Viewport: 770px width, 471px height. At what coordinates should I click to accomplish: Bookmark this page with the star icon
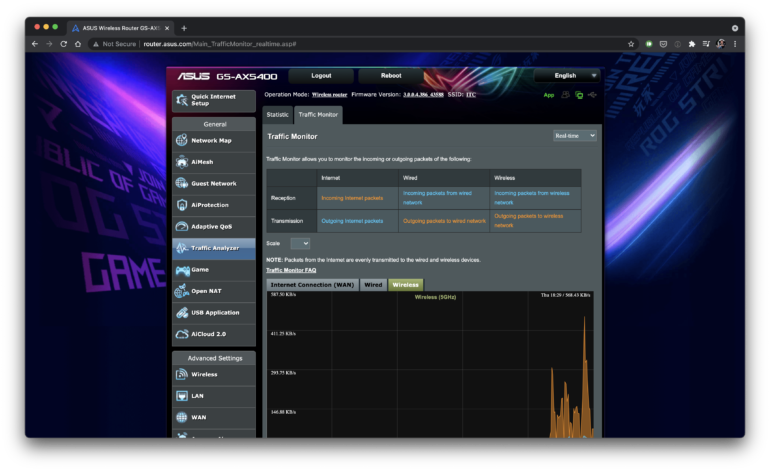631,44
